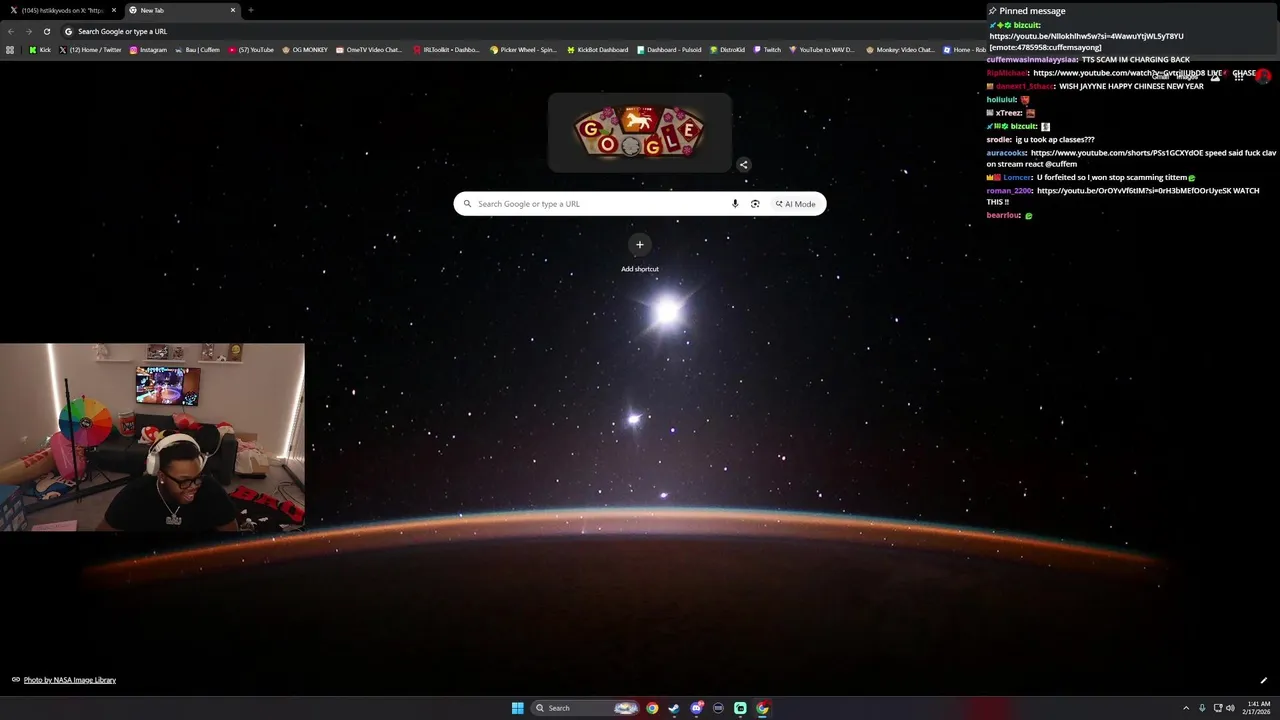Click the Pinned message header
This screenshot has height=720, width=1280.
pyautogui.click(x=1028, y=11)
